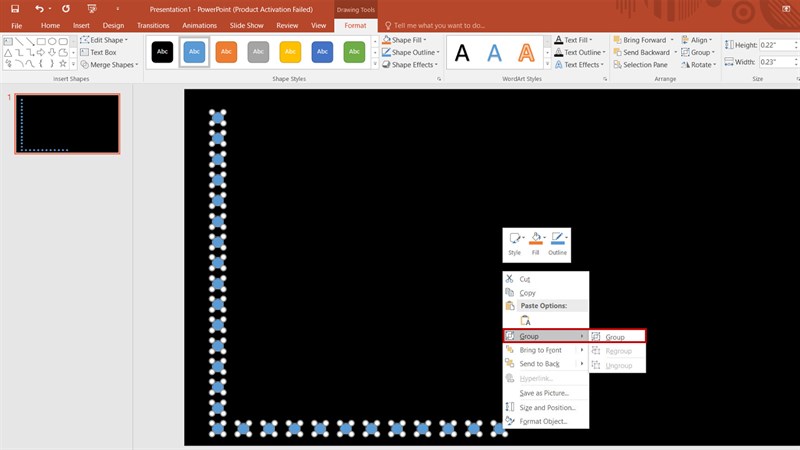The height and width of the screenshot is (450, 800).
Task: Apply the yellow Abc shape style
Action: point(290,52)
